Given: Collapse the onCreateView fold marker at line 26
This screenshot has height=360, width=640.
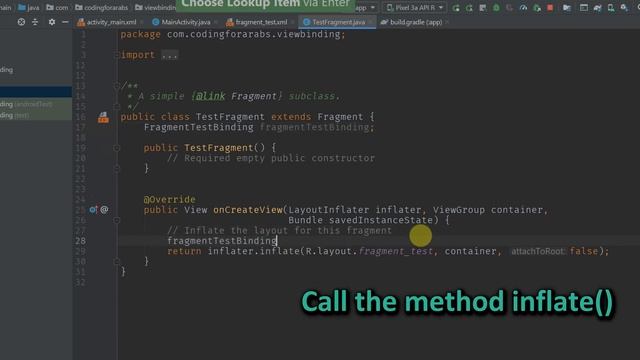Looking at the screenshot, I should (x=117, y=220).
